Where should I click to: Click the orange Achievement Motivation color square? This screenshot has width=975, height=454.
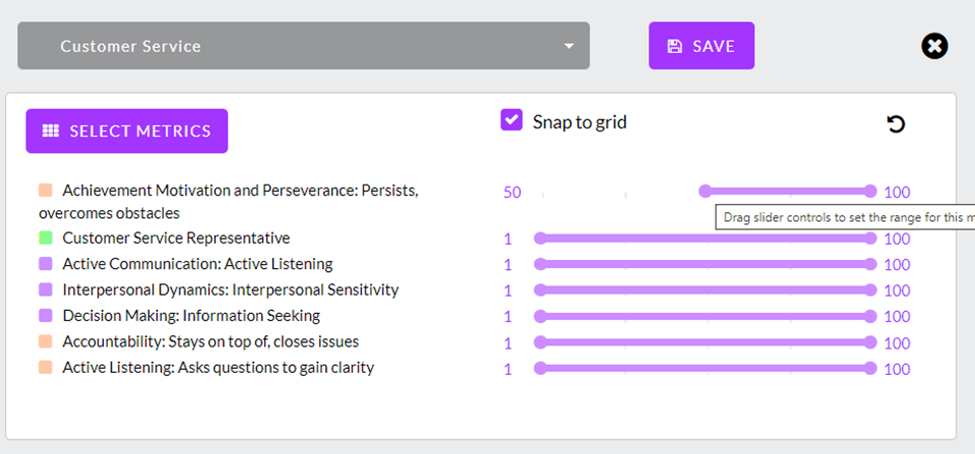tap(45, 190)
